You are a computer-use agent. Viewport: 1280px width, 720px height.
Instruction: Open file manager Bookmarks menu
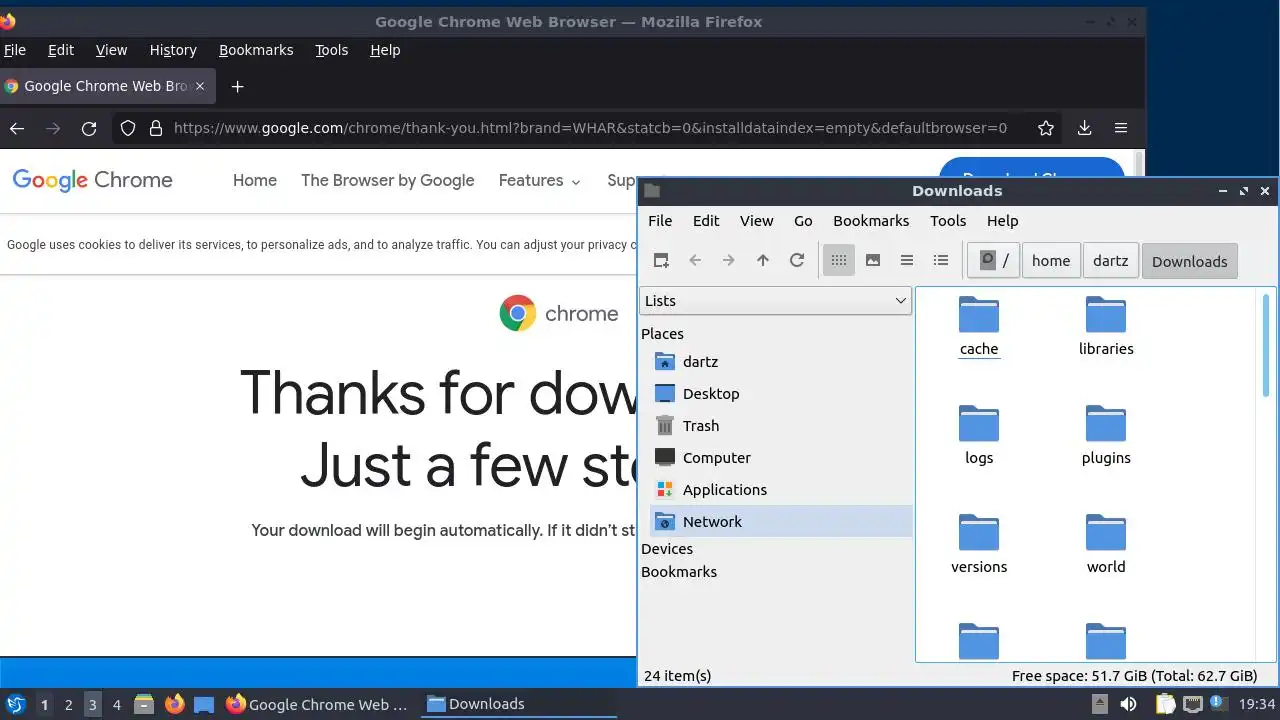click(871, 221)
